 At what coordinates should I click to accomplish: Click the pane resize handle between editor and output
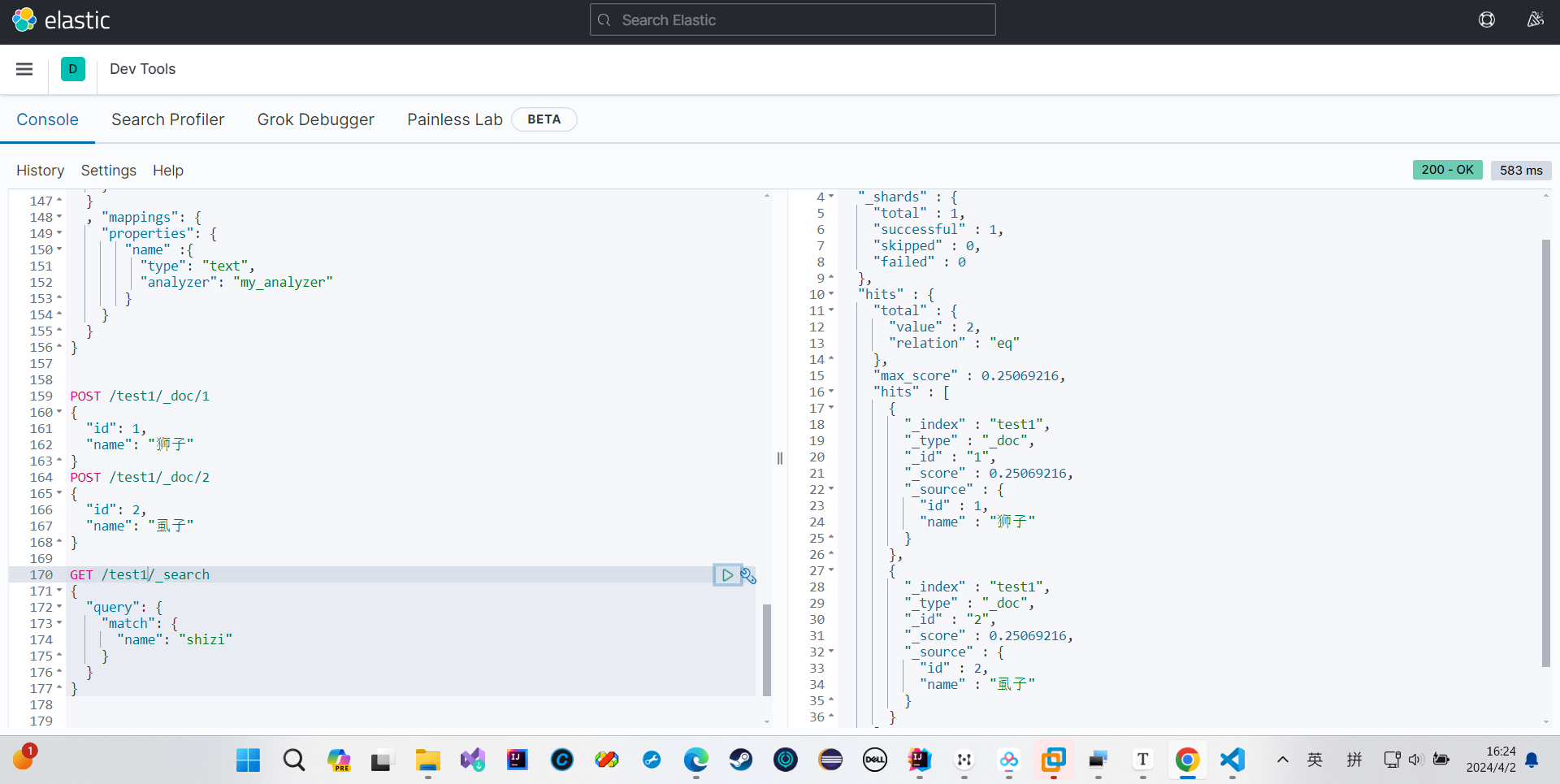coord(780,458)
